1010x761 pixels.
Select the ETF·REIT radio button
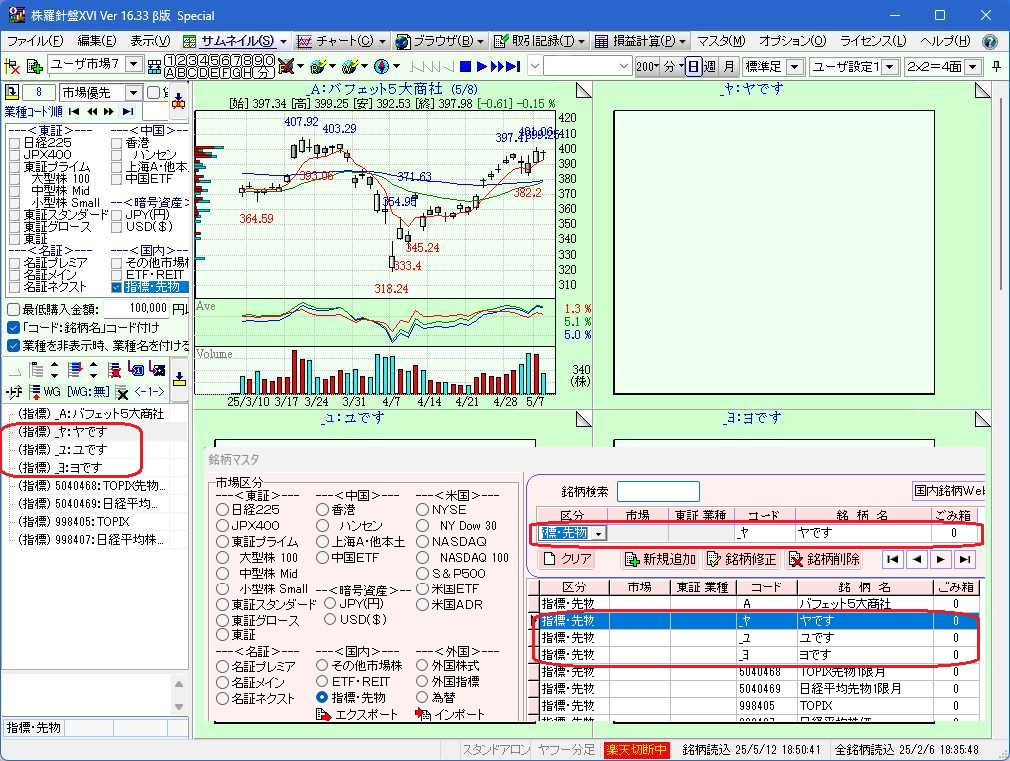point(322,681)
